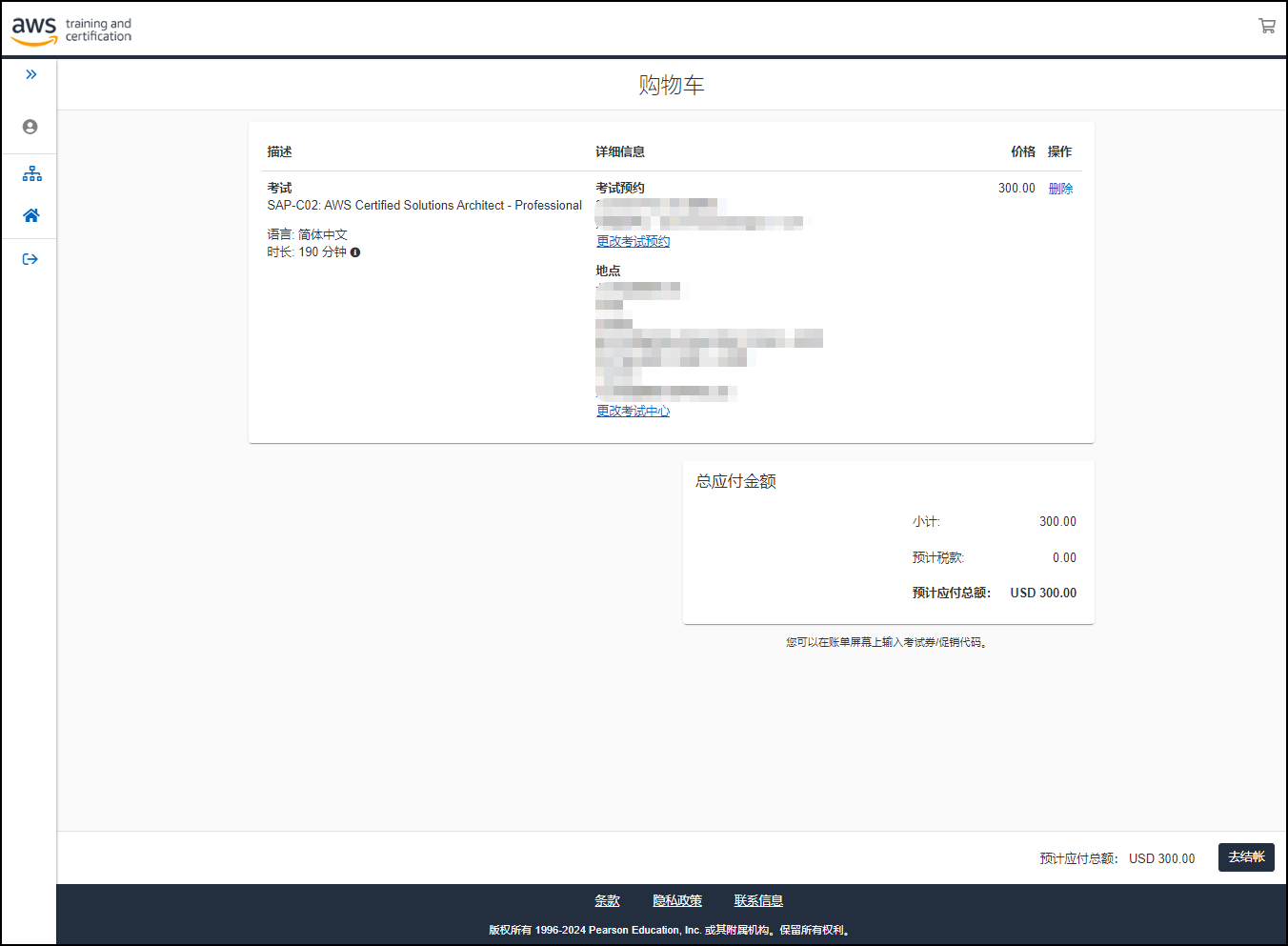This screenshot has height=946, width=1288.
Task: Proceed with the 去结帐 button
Action: (x=1246, y=857)
